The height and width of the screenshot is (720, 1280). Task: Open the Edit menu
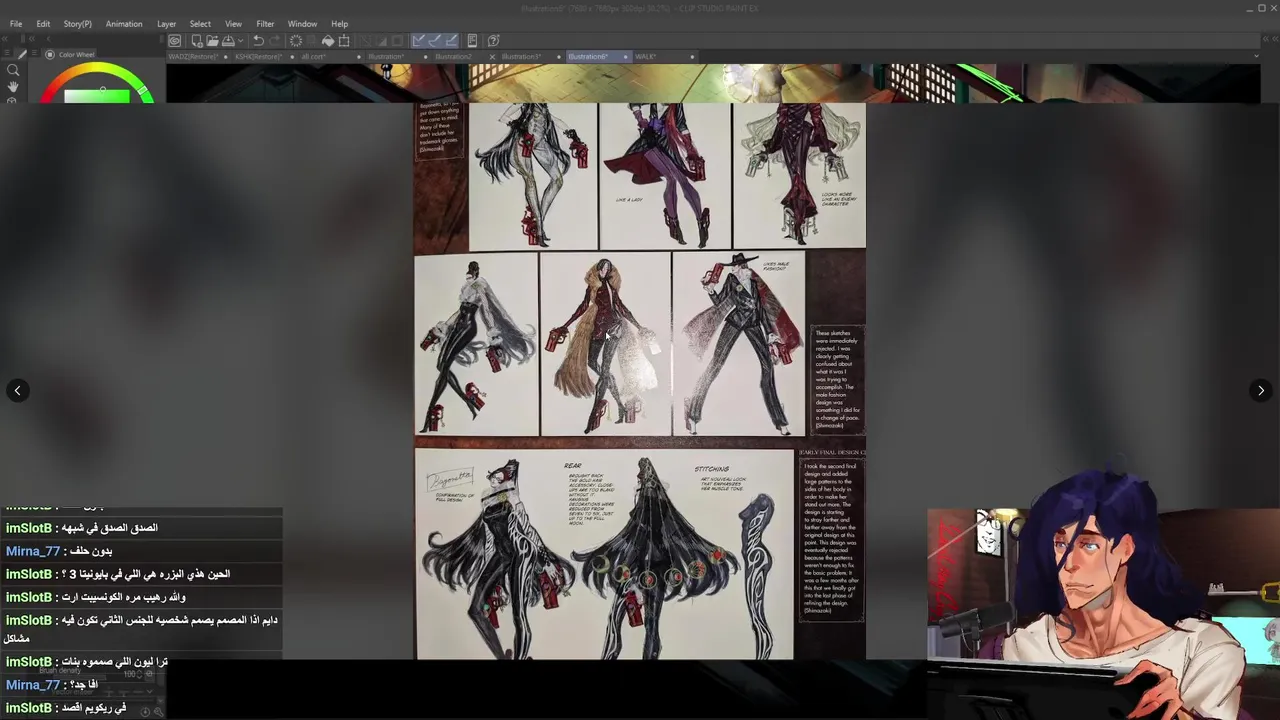click(43, 24)
